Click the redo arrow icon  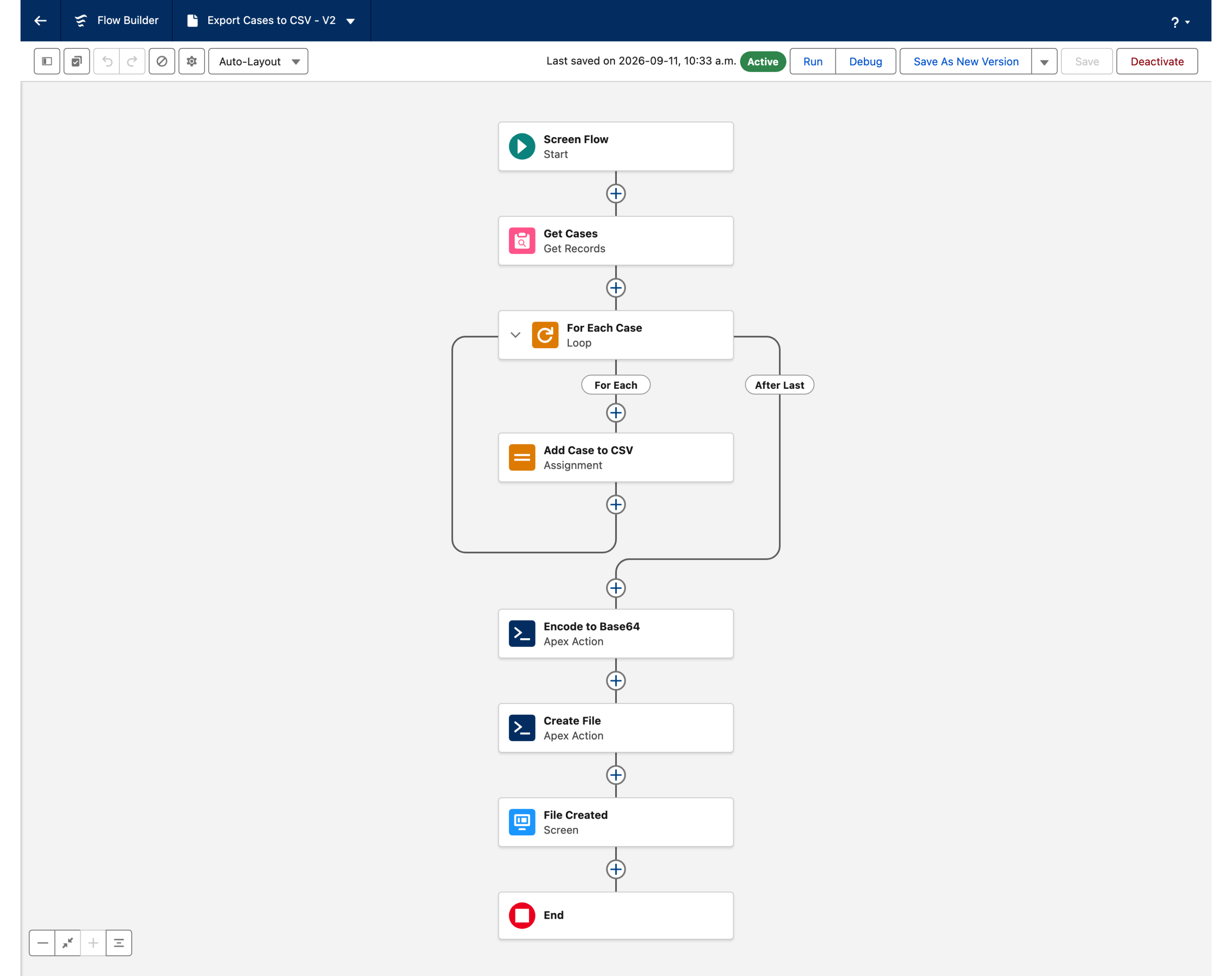(132, 61)
